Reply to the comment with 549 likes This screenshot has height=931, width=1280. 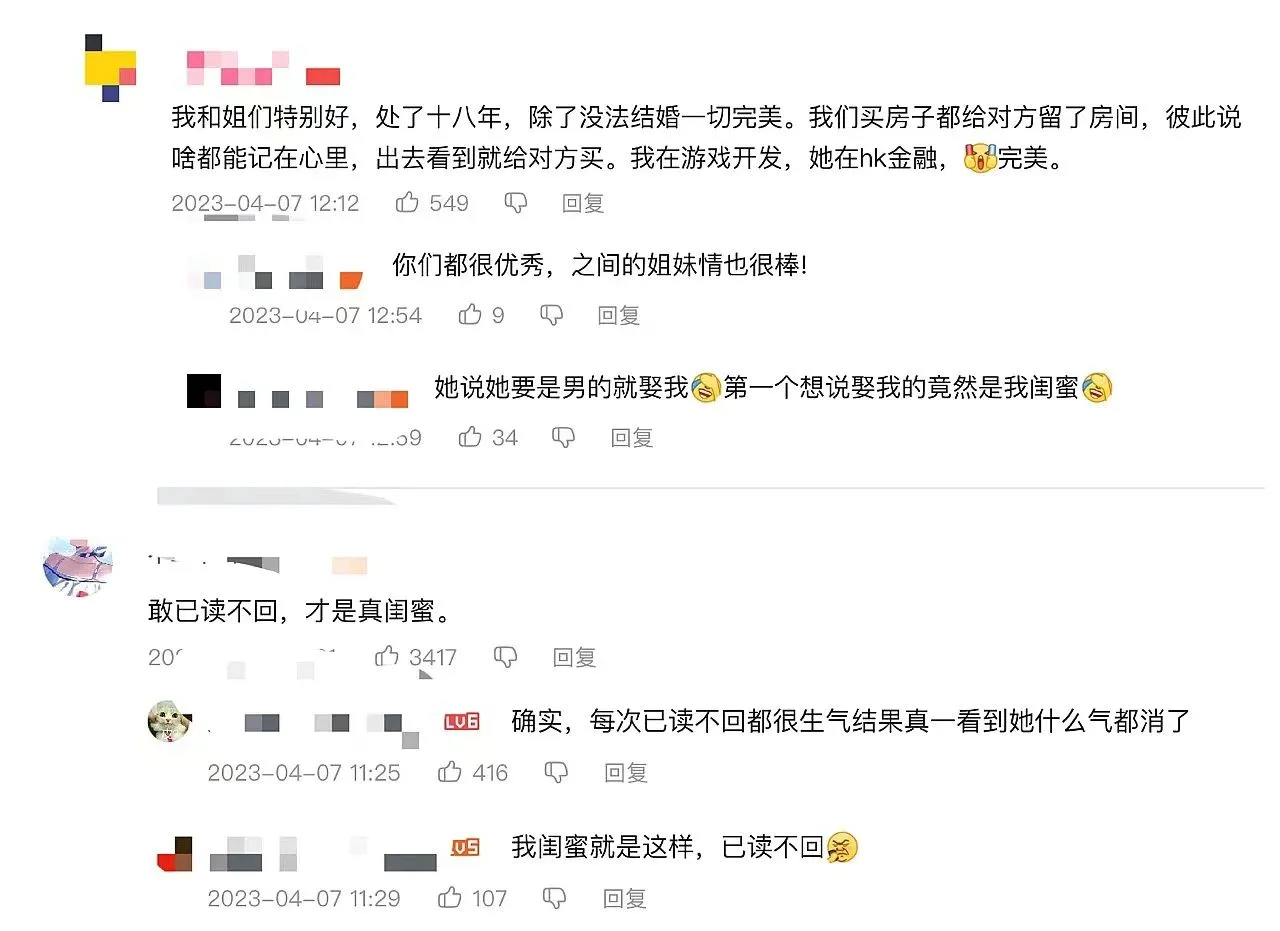[583, 203]
